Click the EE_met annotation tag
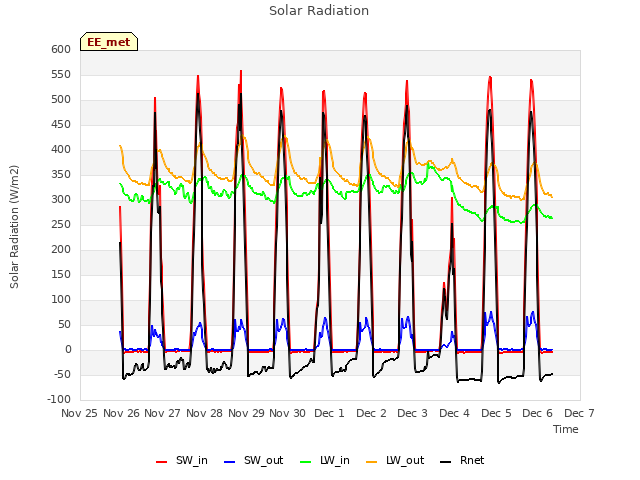Screen dimensions: 640x480 click(109, 42)
